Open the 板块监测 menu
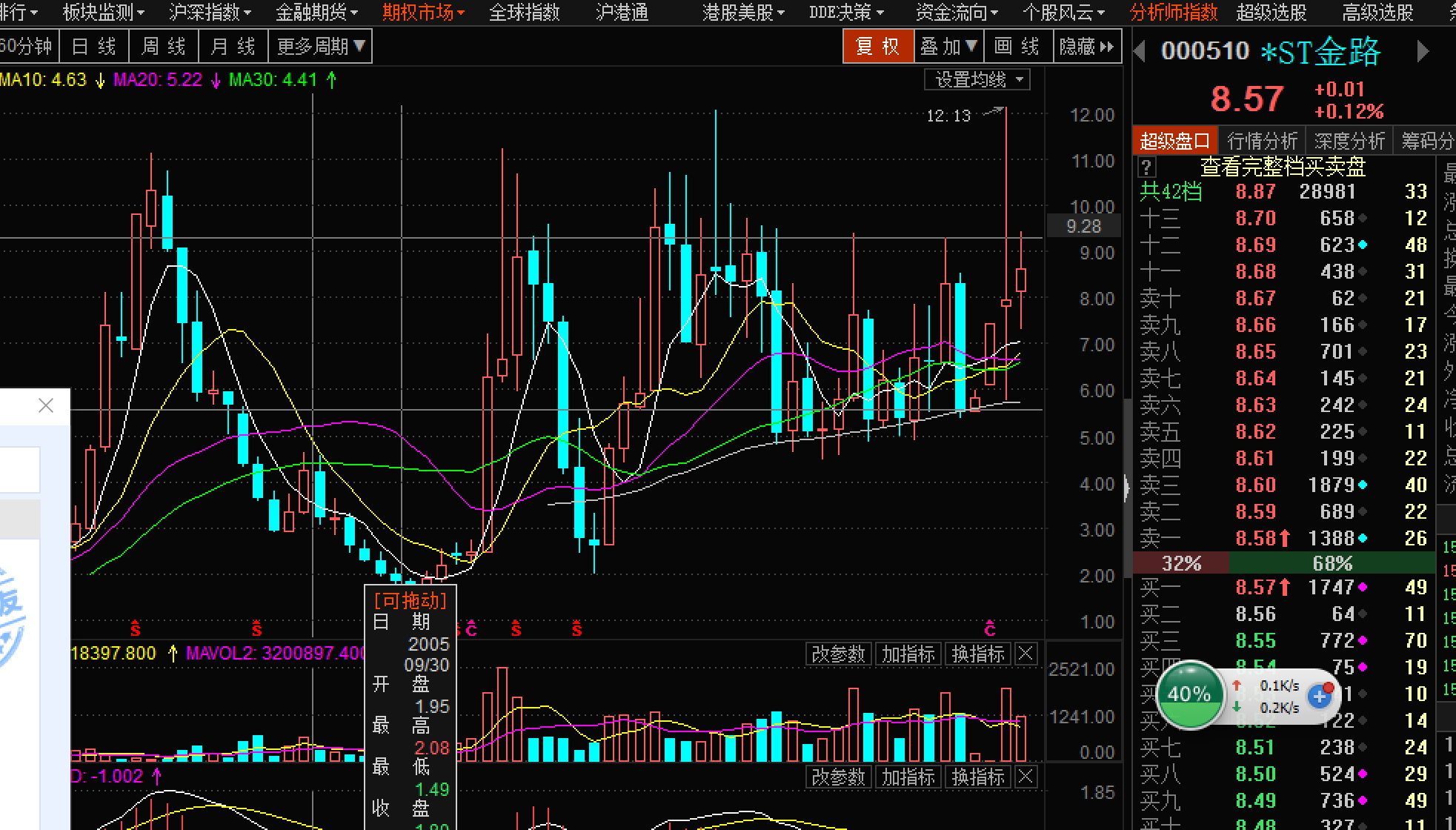Viewport: 1456px width, 830px height. click(103, 12)
